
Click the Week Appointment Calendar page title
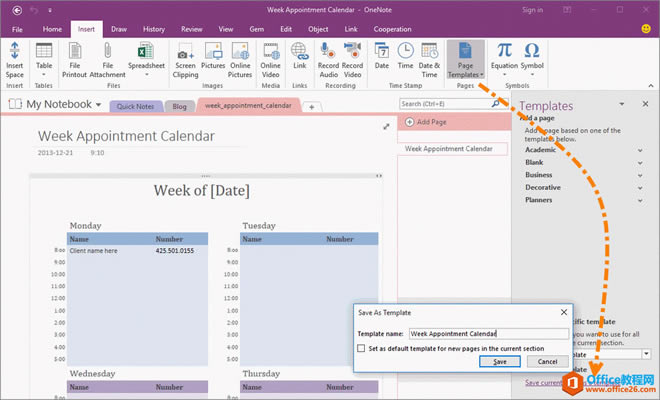126,136
